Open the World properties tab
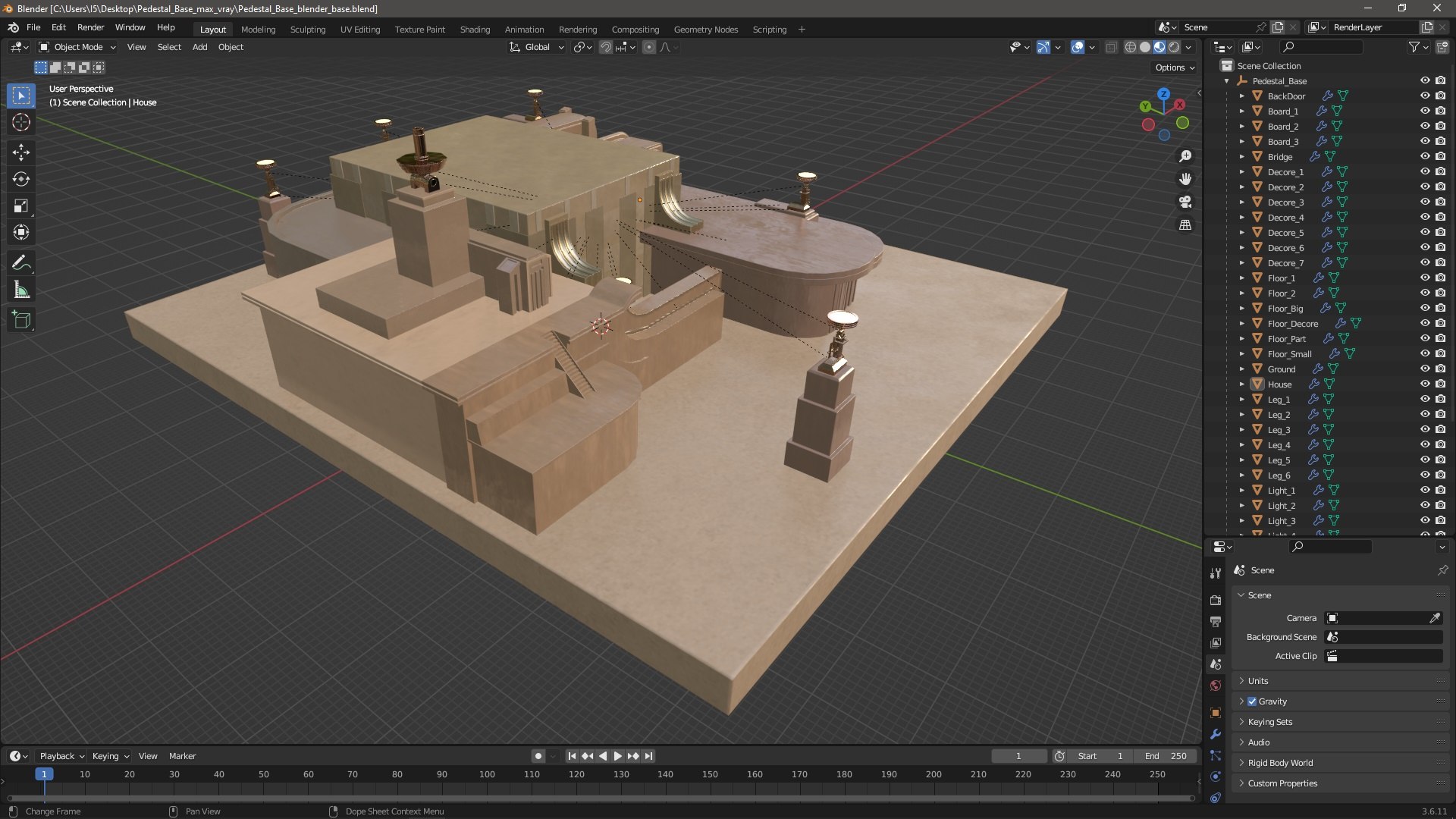The height and width of the screenshot is (819, 1456). click(x=1216, y=686)
